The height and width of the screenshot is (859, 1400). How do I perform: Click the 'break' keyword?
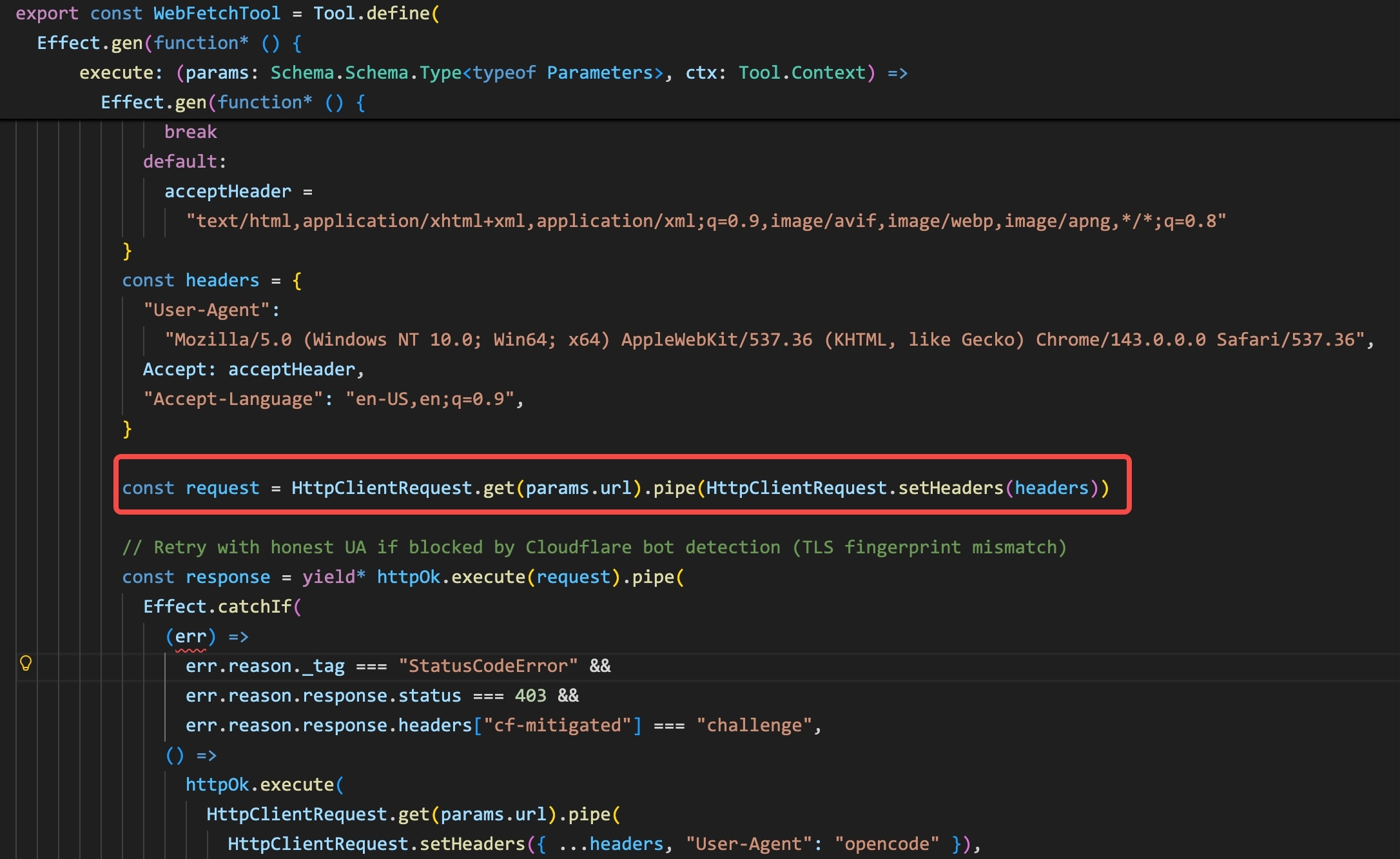point(190,132)
